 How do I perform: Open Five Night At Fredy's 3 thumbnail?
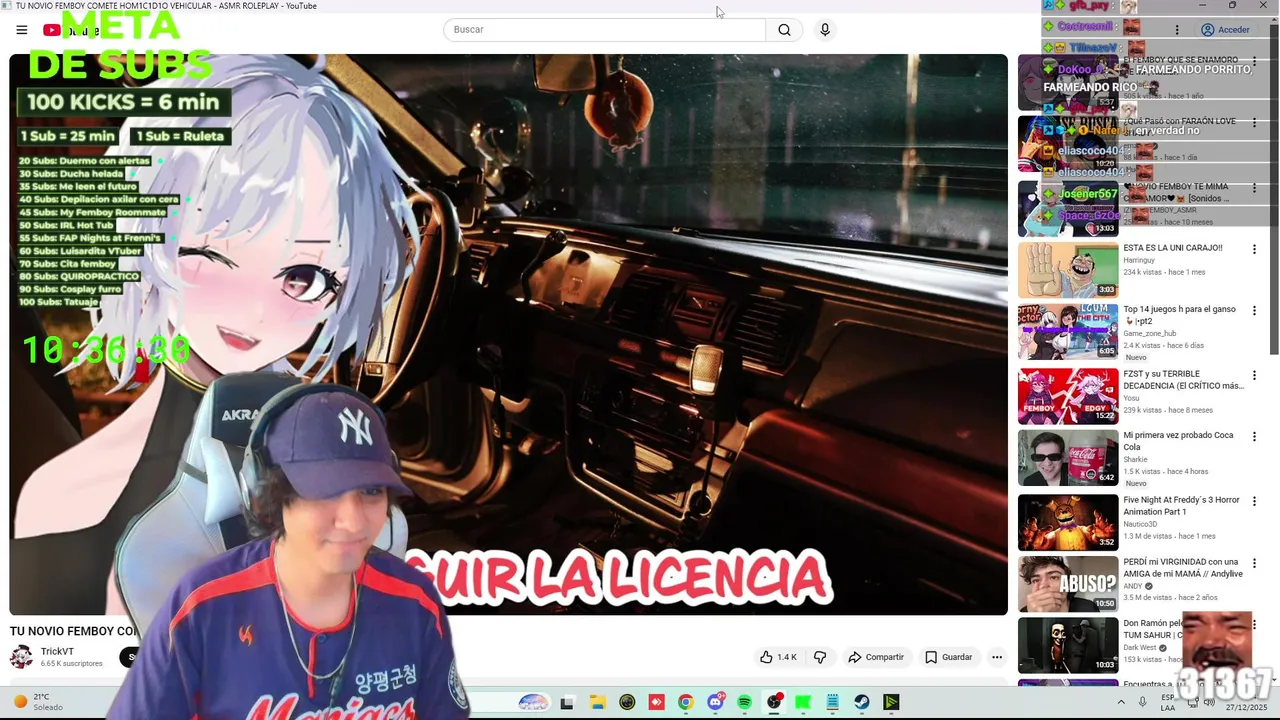point(1068,522)
